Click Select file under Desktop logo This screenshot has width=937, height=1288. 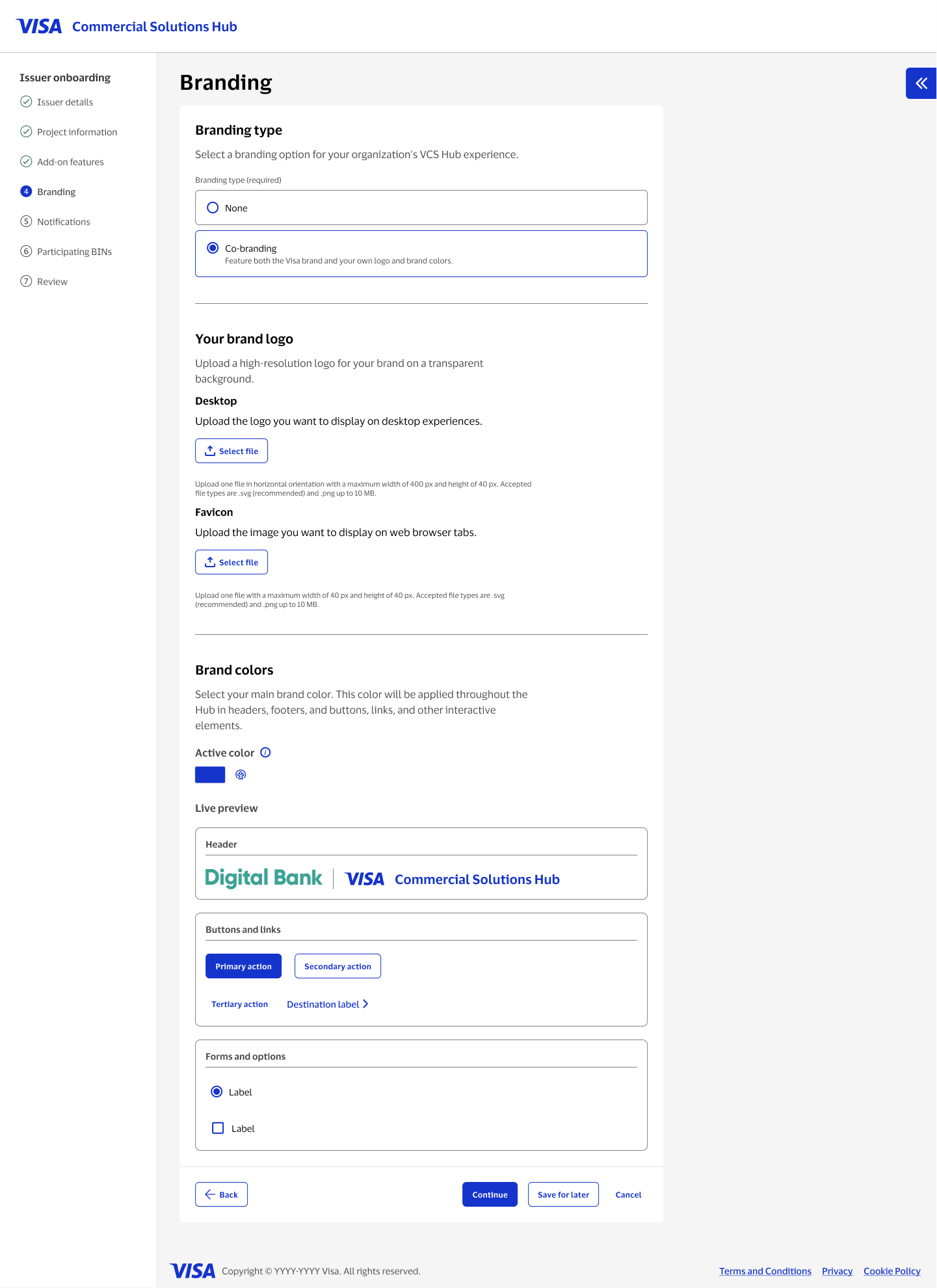(231, 451)
